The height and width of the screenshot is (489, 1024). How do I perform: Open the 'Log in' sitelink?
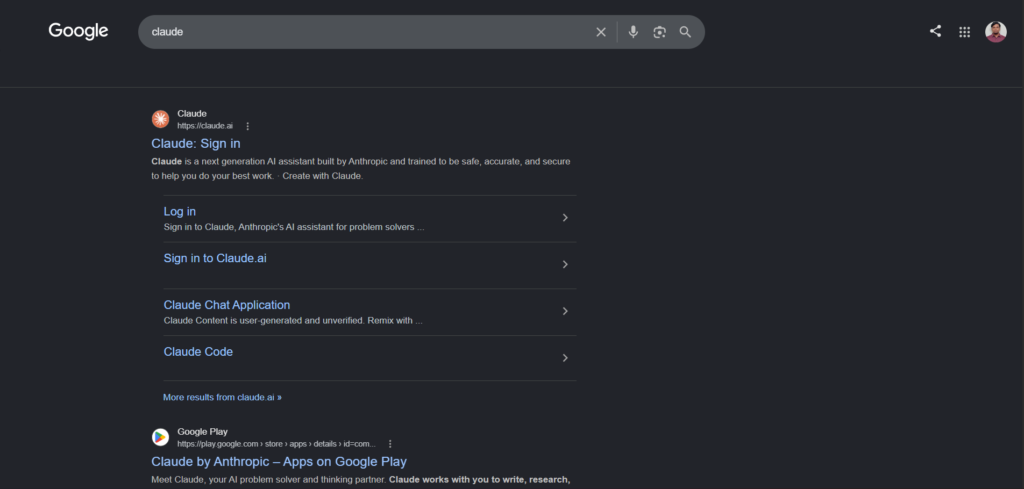click(x=180, y=212)
